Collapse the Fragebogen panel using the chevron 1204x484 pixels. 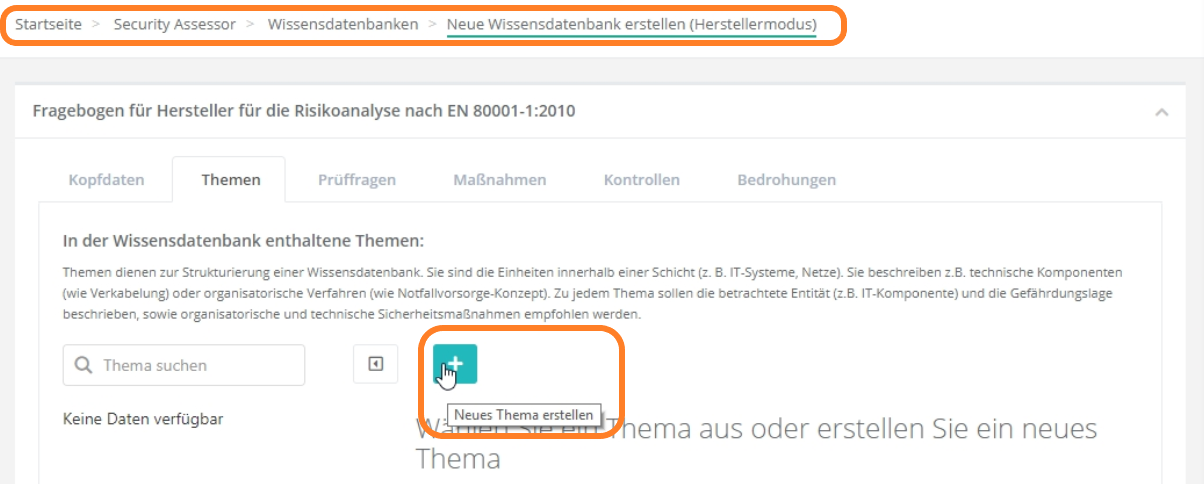(x=1161, y=112)
